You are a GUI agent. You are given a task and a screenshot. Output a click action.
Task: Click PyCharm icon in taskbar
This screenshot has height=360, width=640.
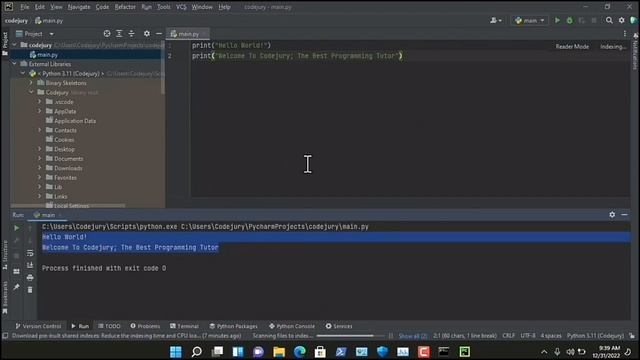pyautogui.click(x=464, y=351)
